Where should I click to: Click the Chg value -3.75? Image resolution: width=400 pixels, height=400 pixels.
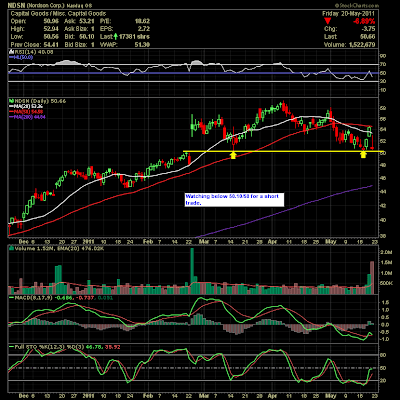(x=368, y=29)
